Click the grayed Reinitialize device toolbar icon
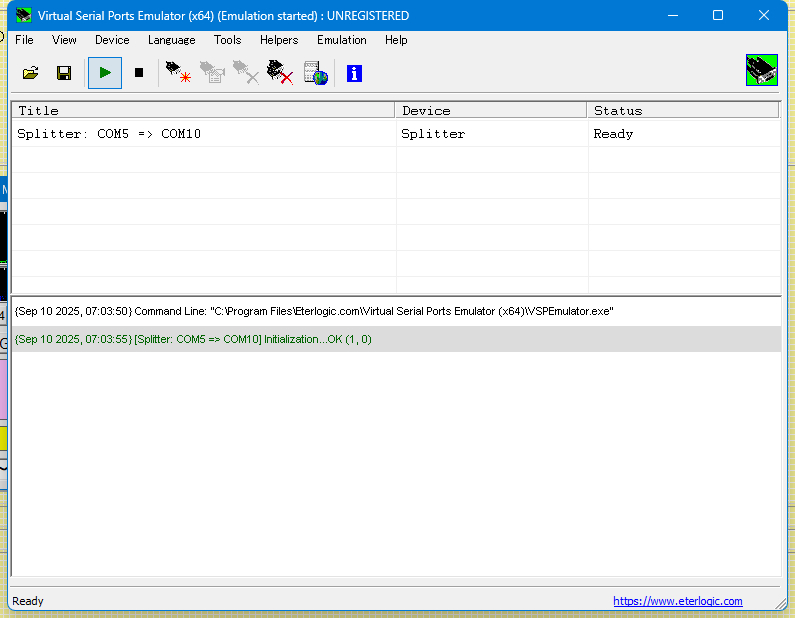795x618 pixels. (212, 73)
